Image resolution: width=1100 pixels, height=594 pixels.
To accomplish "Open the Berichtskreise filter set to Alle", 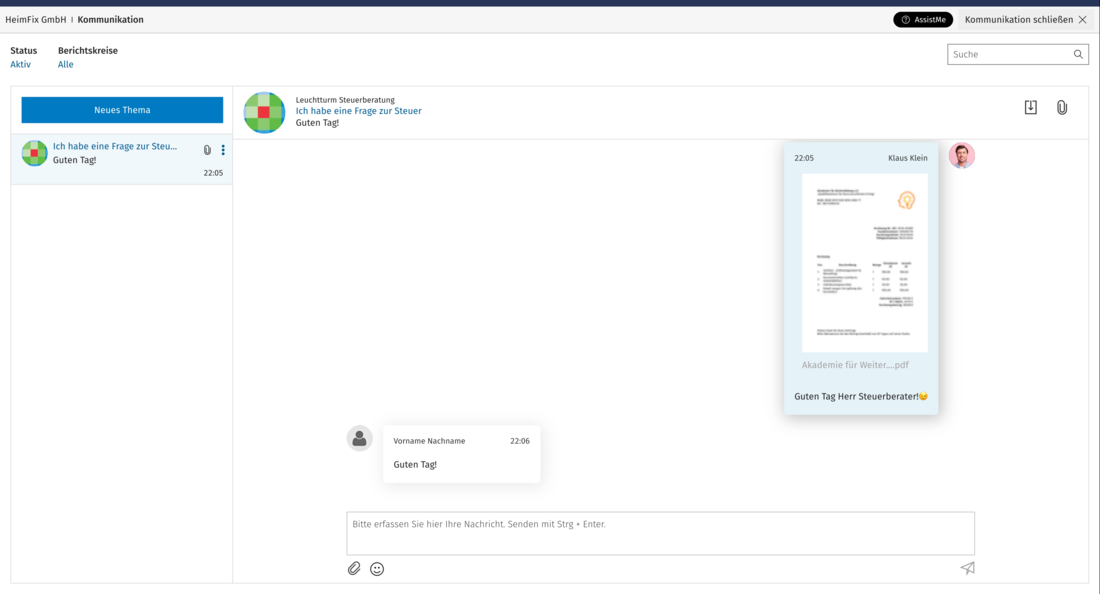I will (65, 65).
